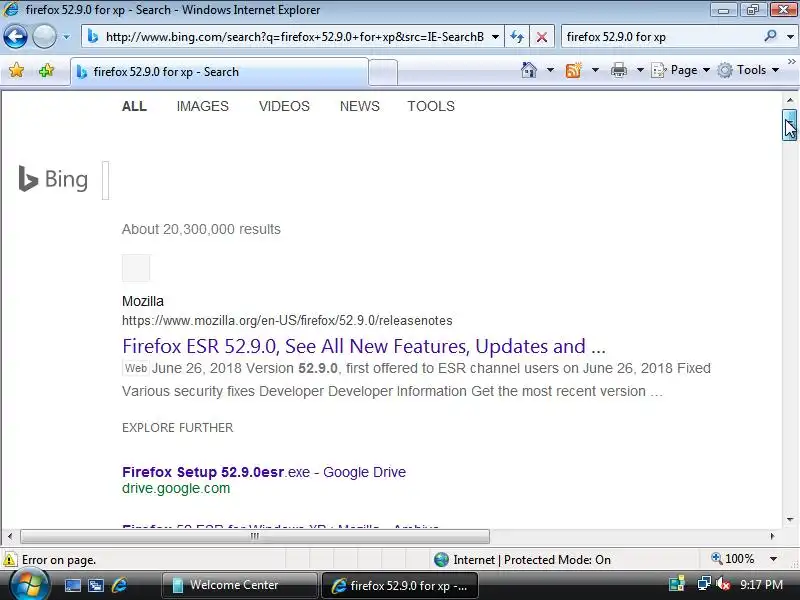Image resolution: width=800 pixels, height=600 pixels.
Task: Select the ALL results tab
Action: pos(134,106)
